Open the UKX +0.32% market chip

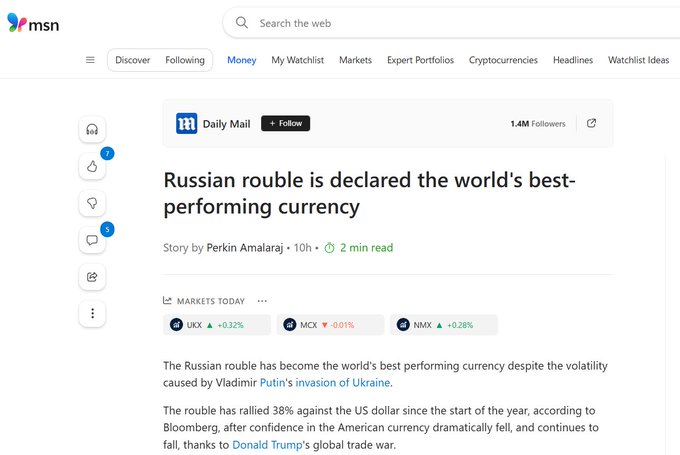[x=217, y=324]
